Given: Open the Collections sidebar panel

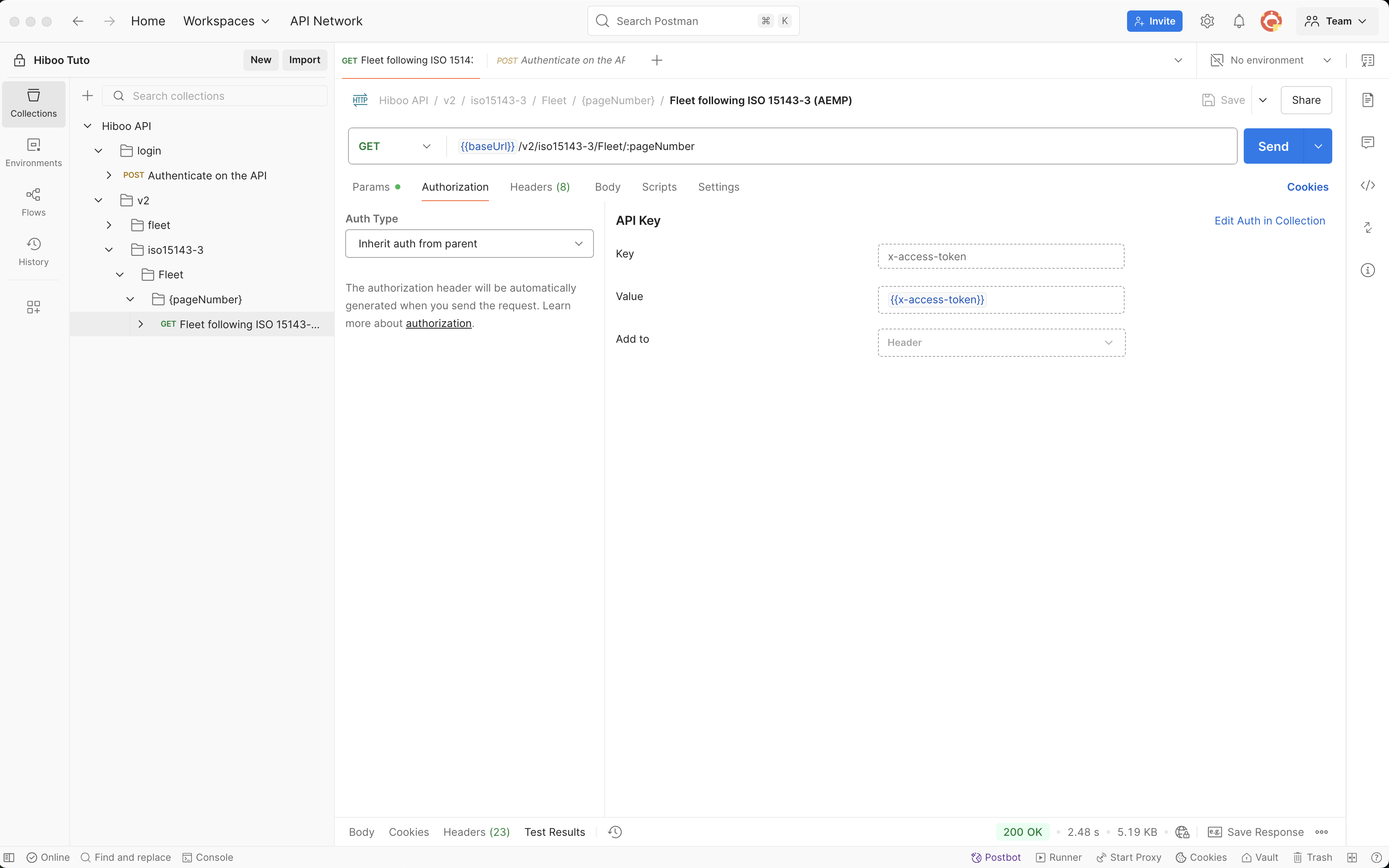Looking at the screenshot, I should [x=33, y=103].
